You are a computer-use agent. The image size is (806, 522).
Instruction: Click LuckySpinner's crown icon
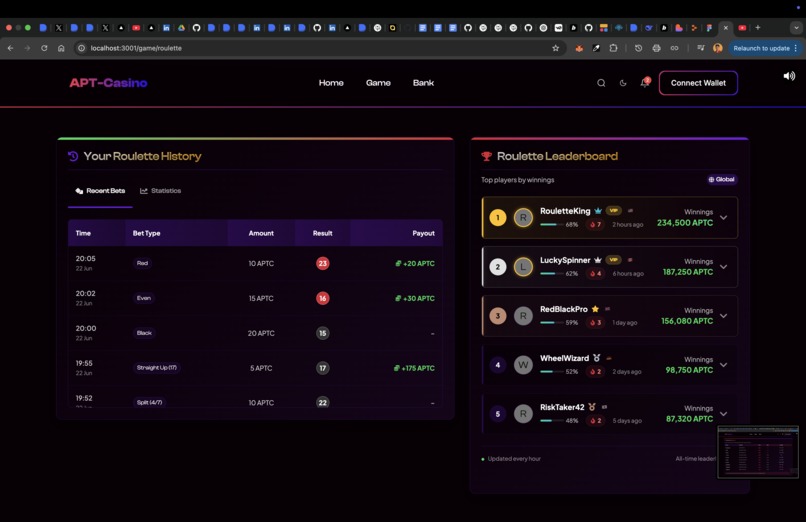[x=597, y=260]
